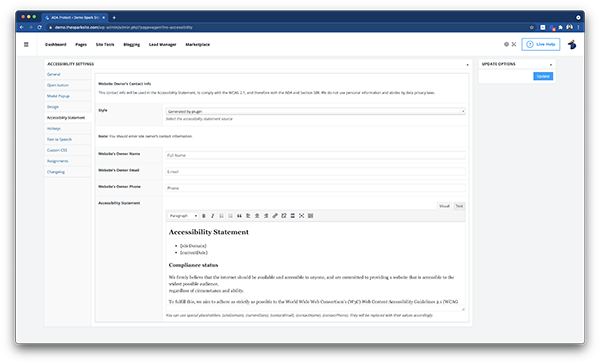Screen dimensions: 600x364
Task: Switch to the Open button tab
Action: [x=58, y=85]
